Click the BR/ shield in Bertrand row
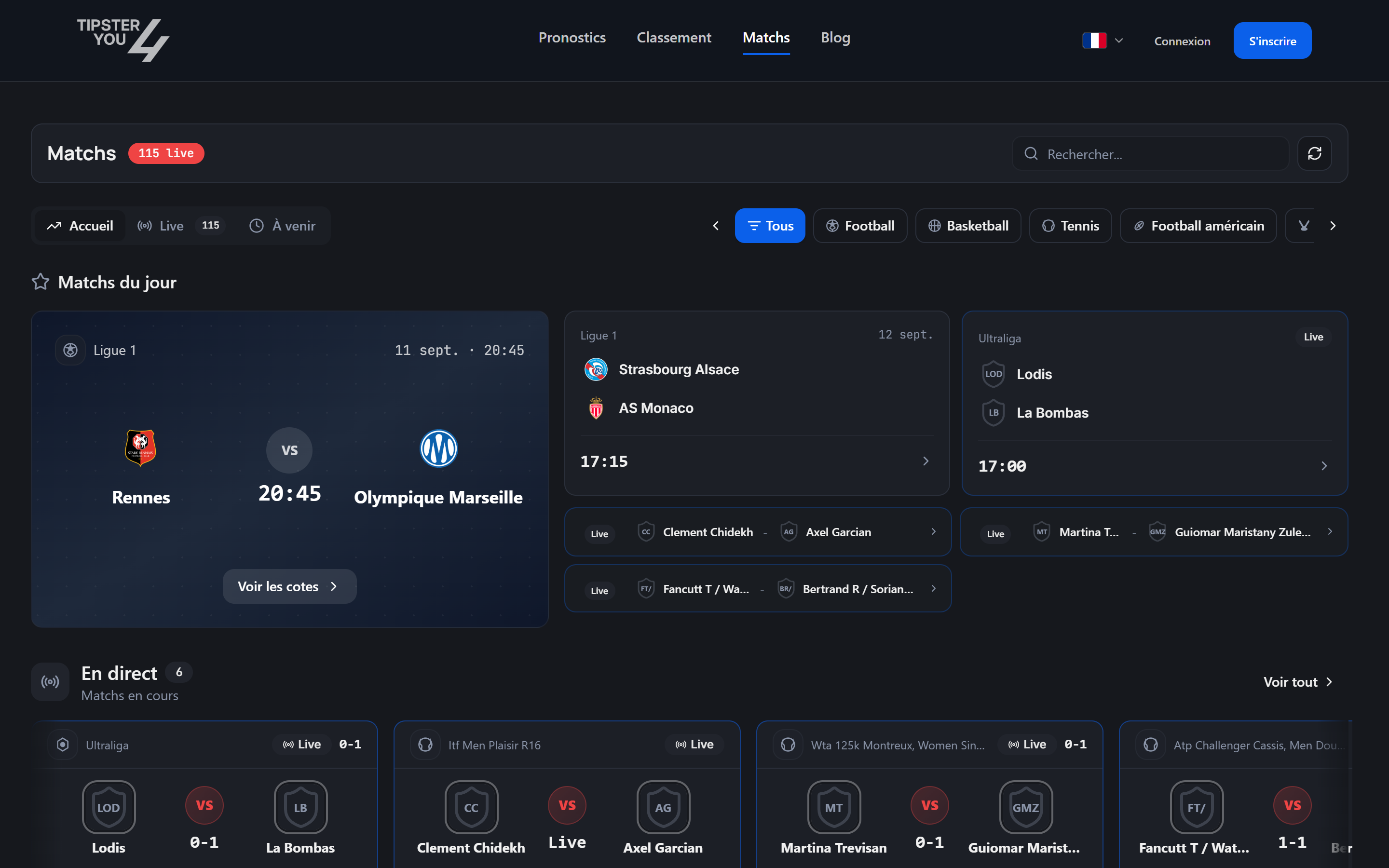 785,588
